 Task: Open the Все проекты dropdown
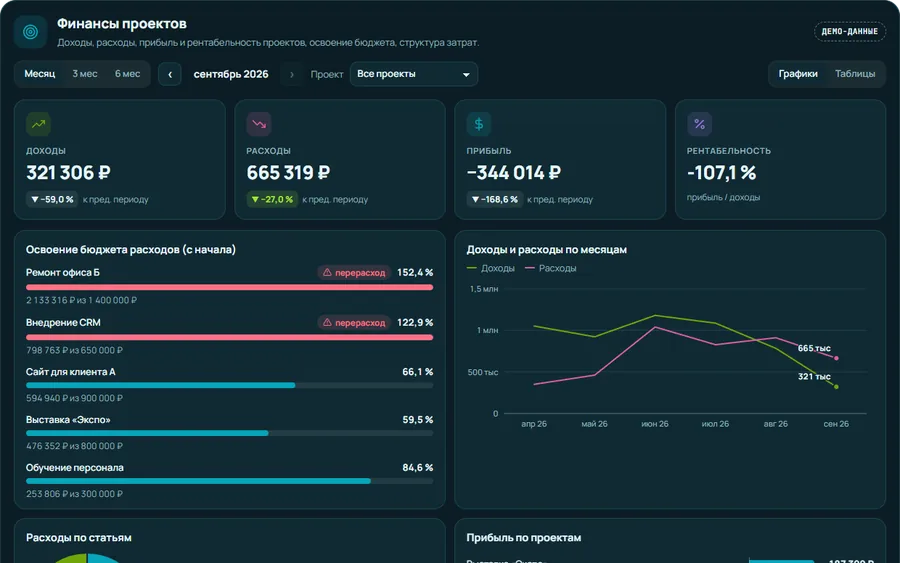[x=414, y=74]
